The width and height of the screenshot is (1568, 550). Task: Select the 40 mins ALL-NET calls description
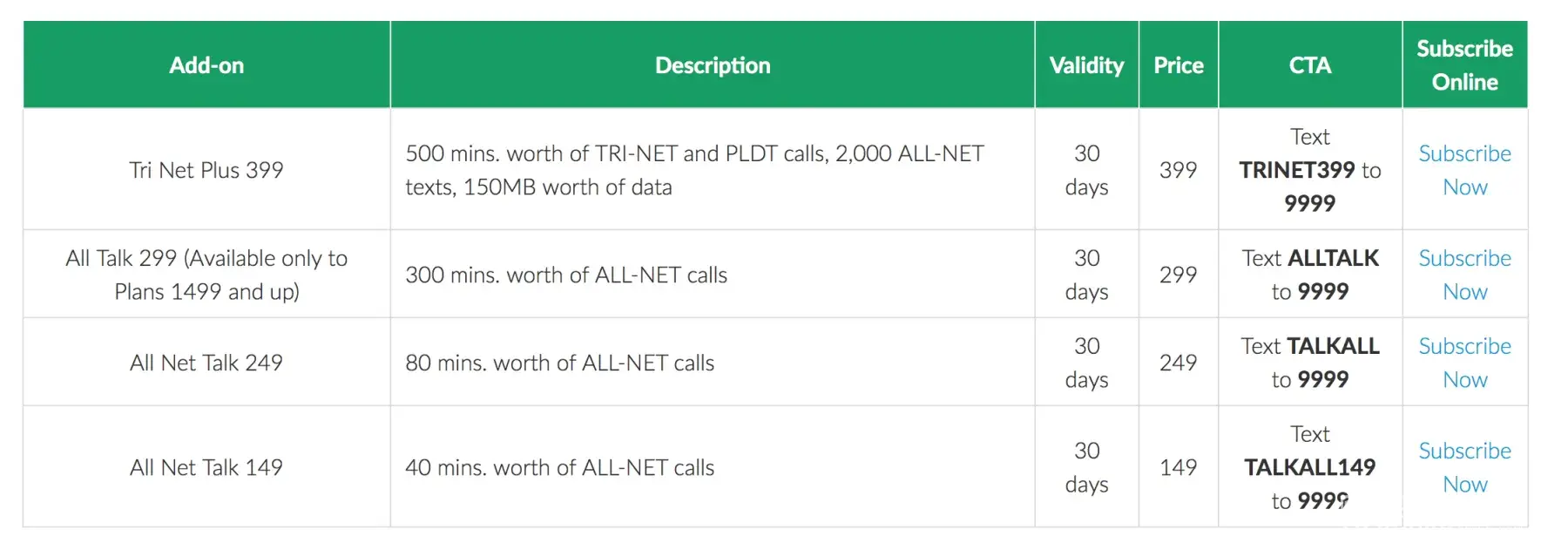[559, 468]
